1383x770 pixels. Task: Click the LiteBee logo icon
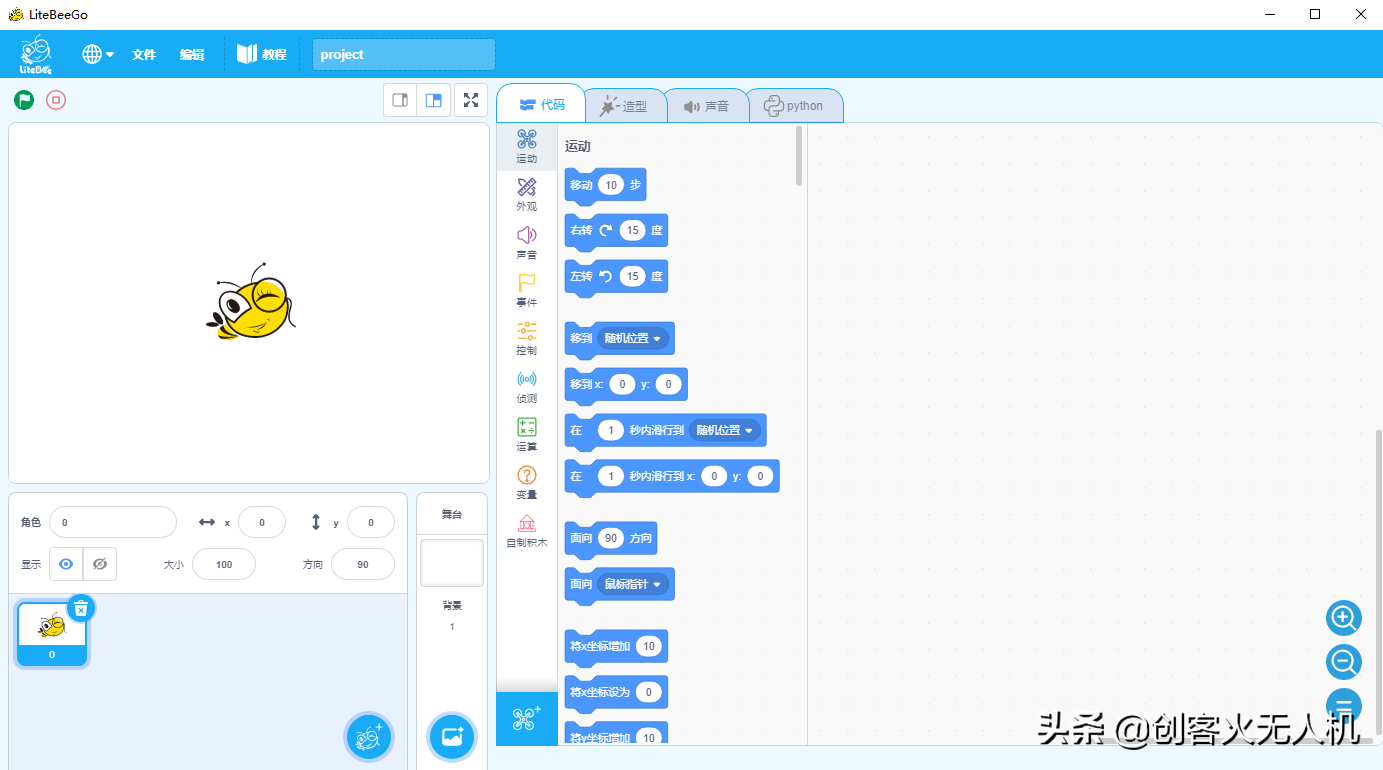[37, 54]
